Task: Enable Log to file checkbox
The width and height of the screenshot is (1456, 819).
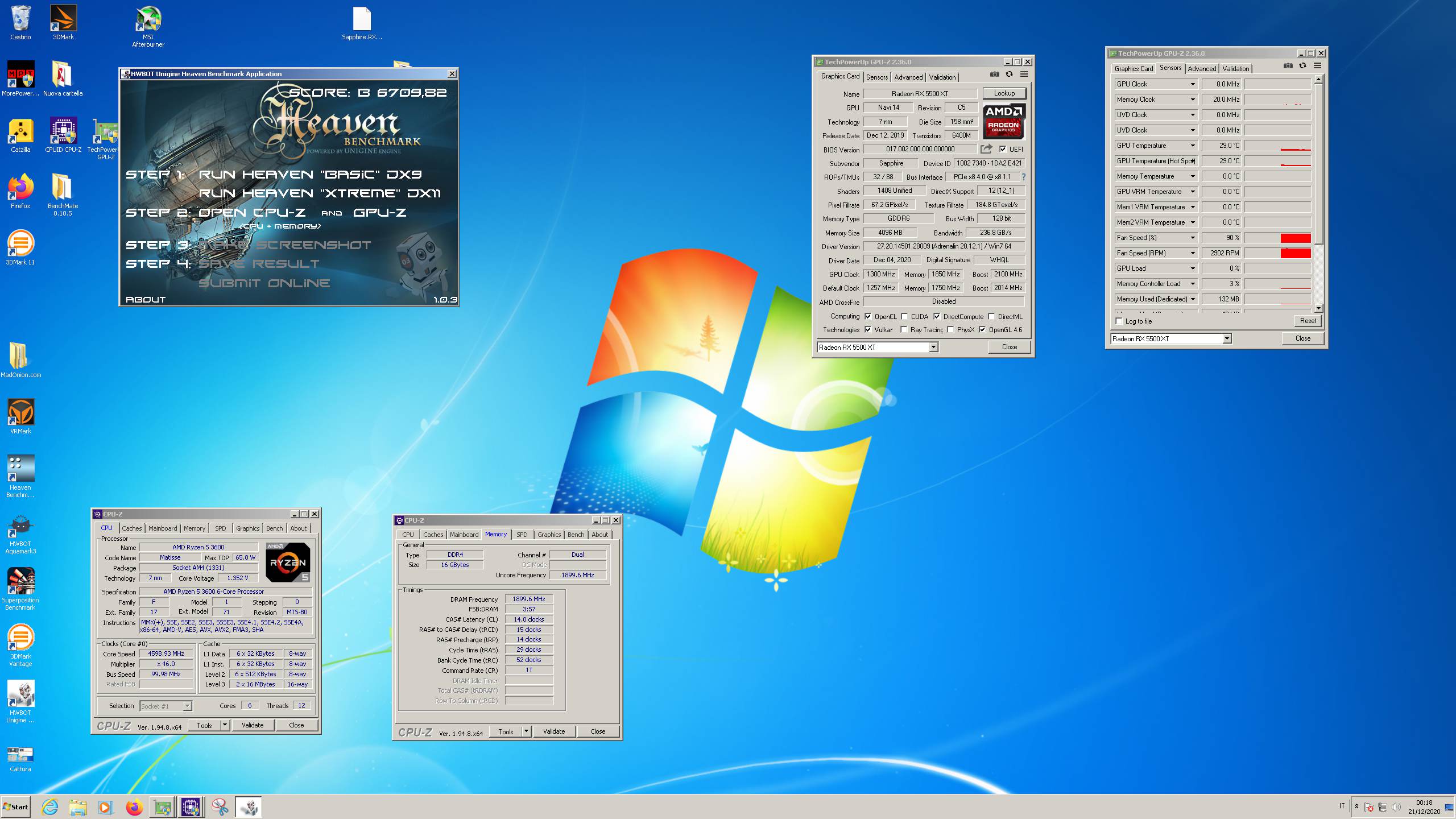Action: 1119,321
